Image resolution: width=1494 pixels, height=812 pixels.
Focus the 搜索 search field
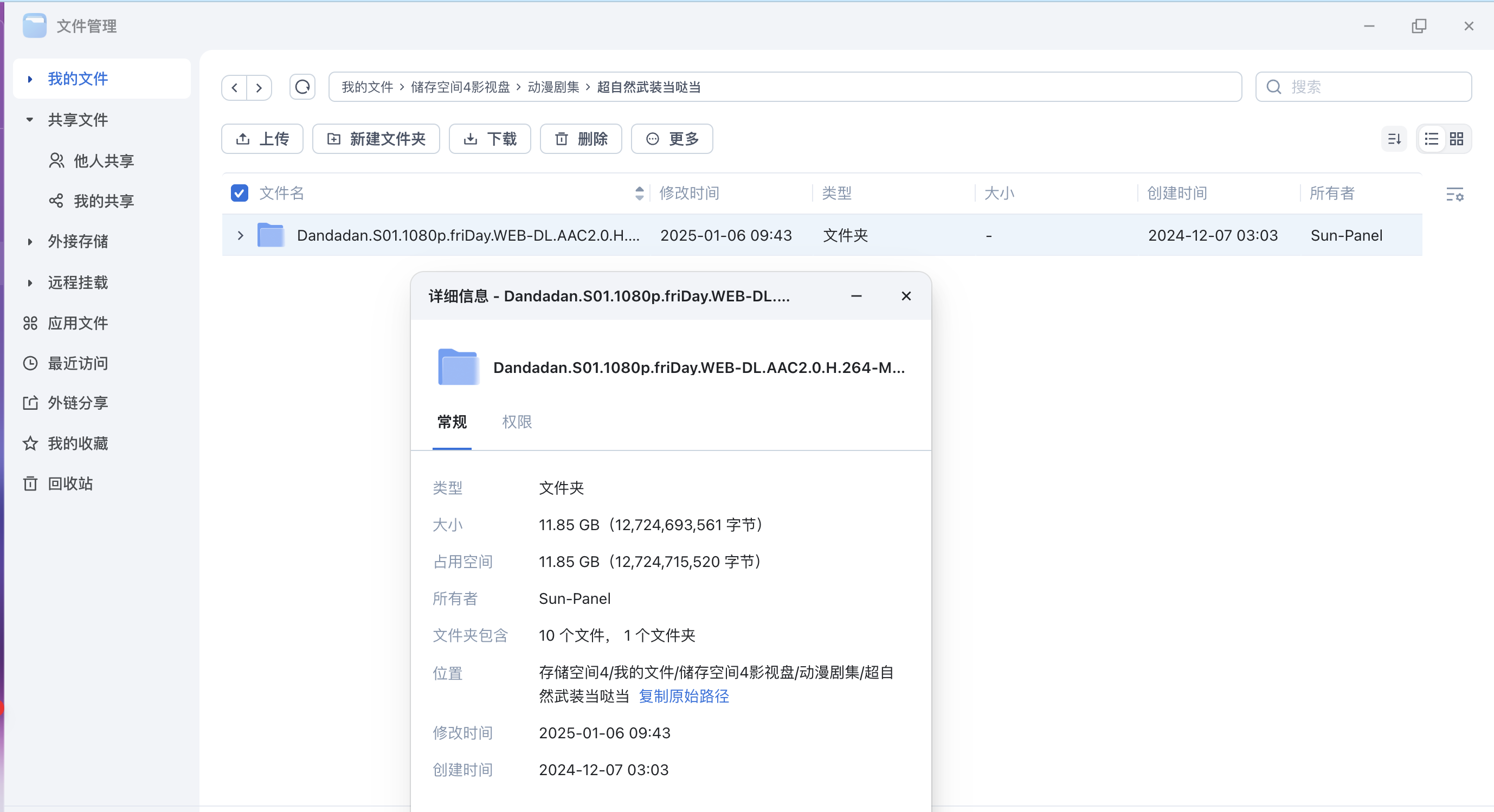(x=1363, y=87)
